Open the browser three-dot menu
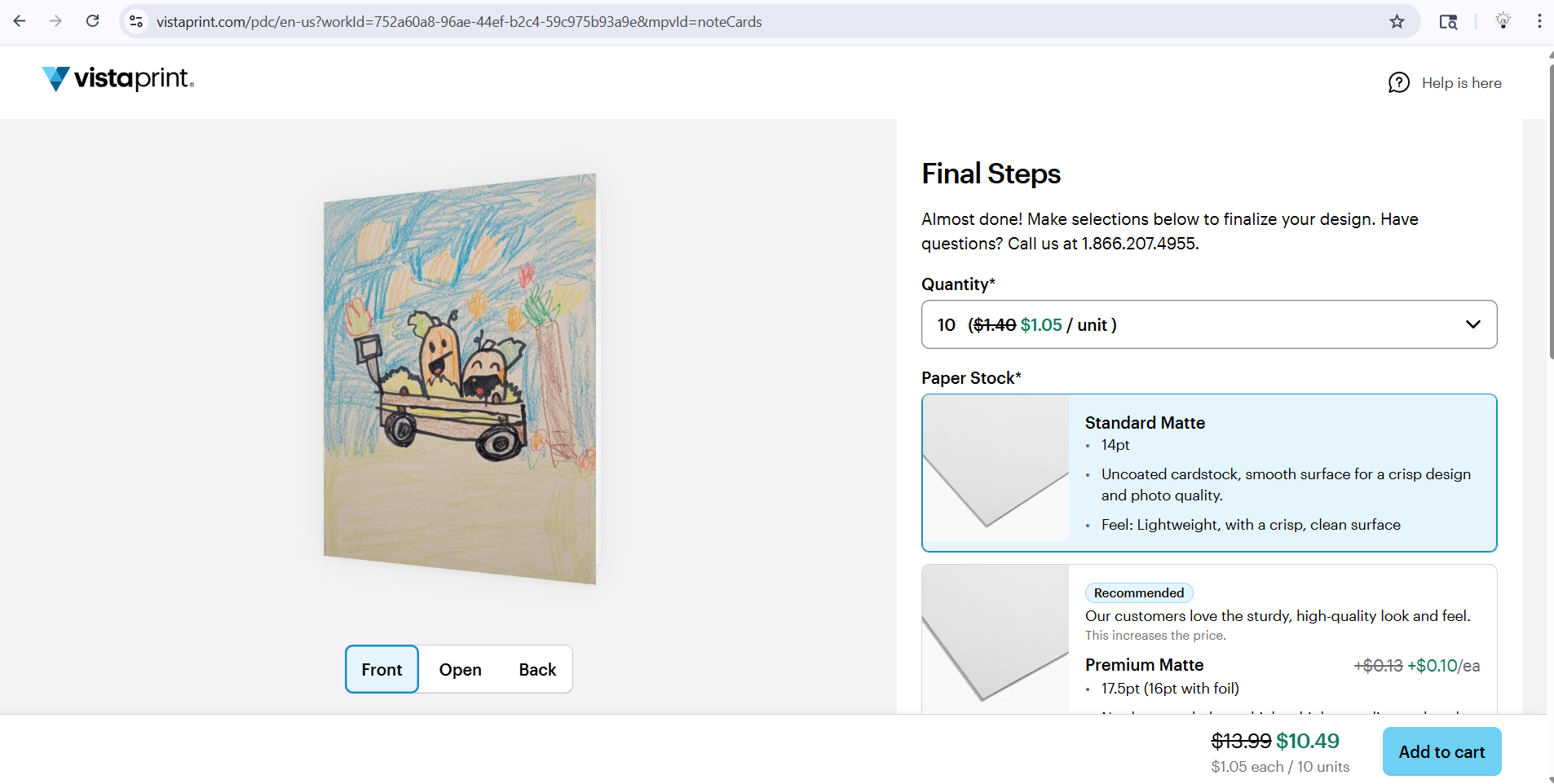Viewport: 1554px width, 784px height. pos(1539,20)
